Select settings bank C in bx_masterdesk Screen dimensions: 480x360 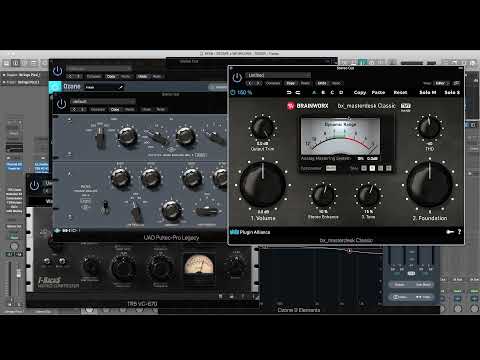pyautogui.click(x=332, y=92)
